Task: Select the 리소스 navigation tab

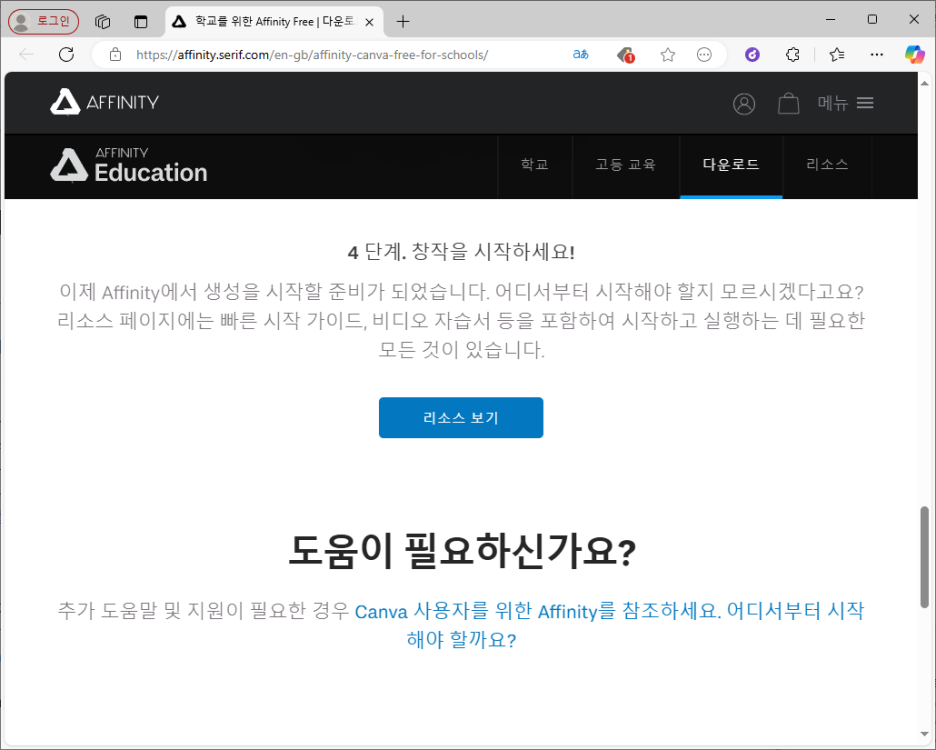Action: (x=827, y=165)
